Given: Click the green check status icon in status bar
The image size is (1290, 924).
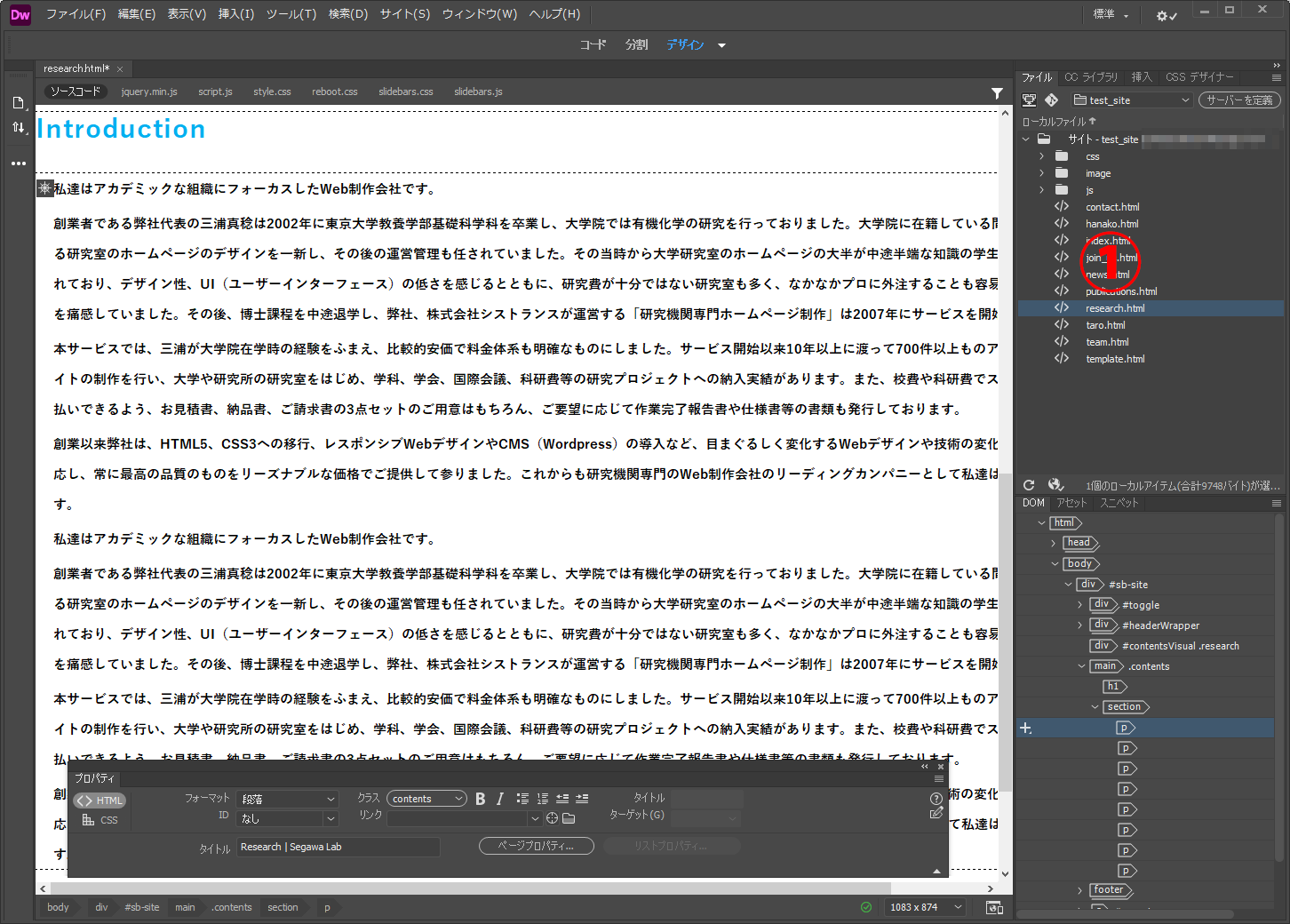Looking at the screenshot, I should [866, 907].
